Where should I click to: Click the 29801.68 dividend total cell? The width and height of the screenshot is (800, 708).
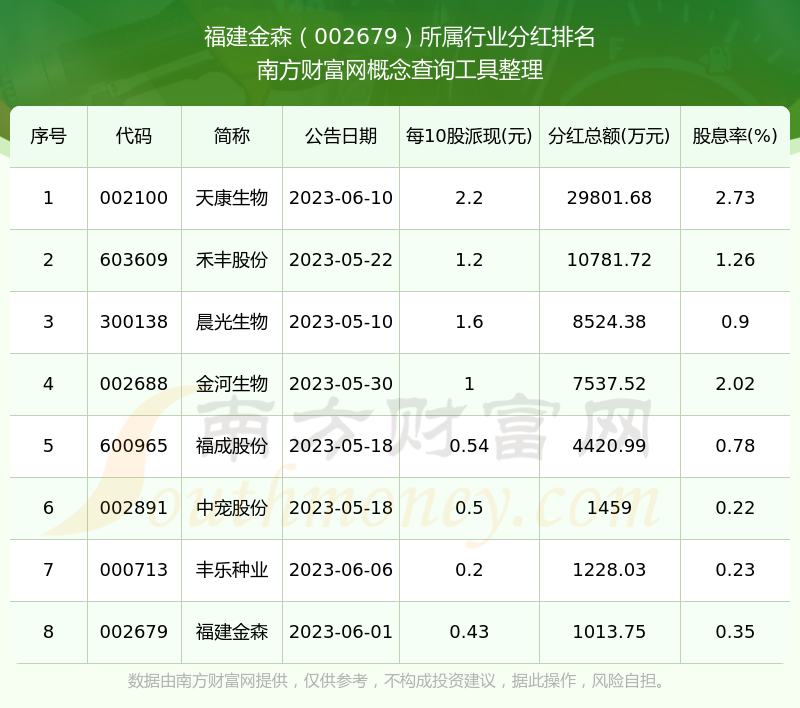pos(609,198)
